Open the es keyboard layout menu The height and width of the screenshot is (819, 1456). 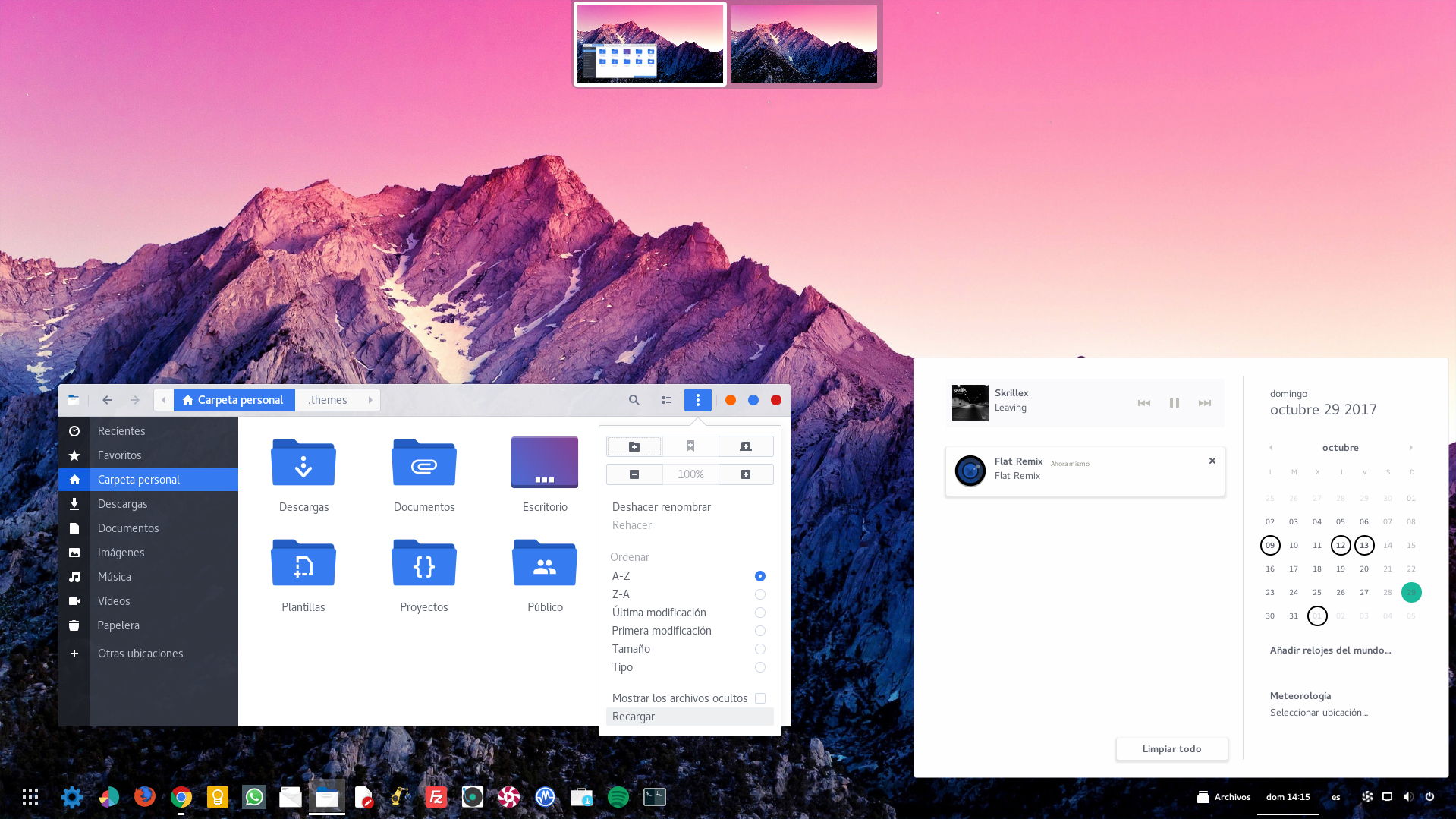coord(1336,797)
